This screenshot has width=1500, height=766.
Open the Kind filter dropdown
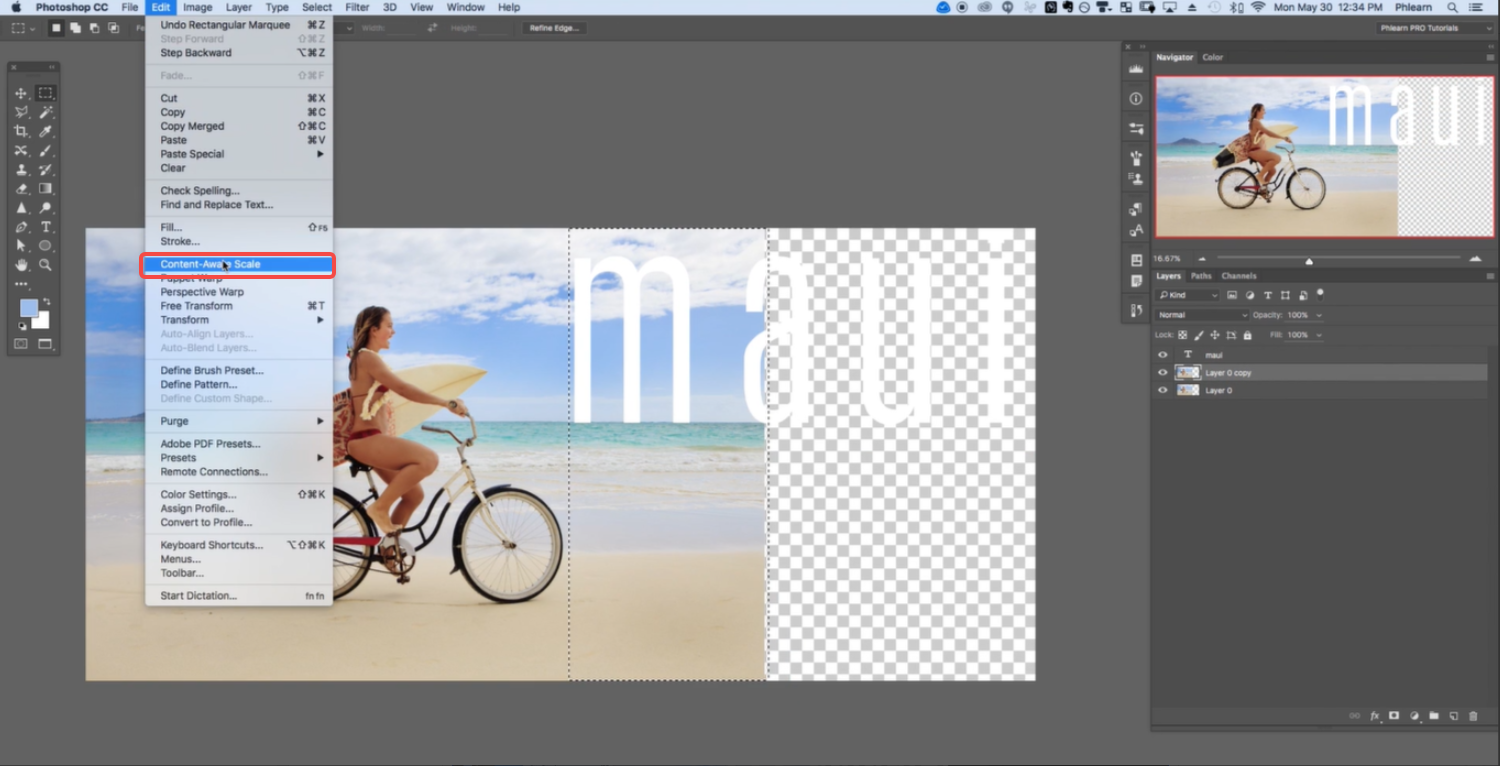pyautogui.click(x=1189, y=295)
